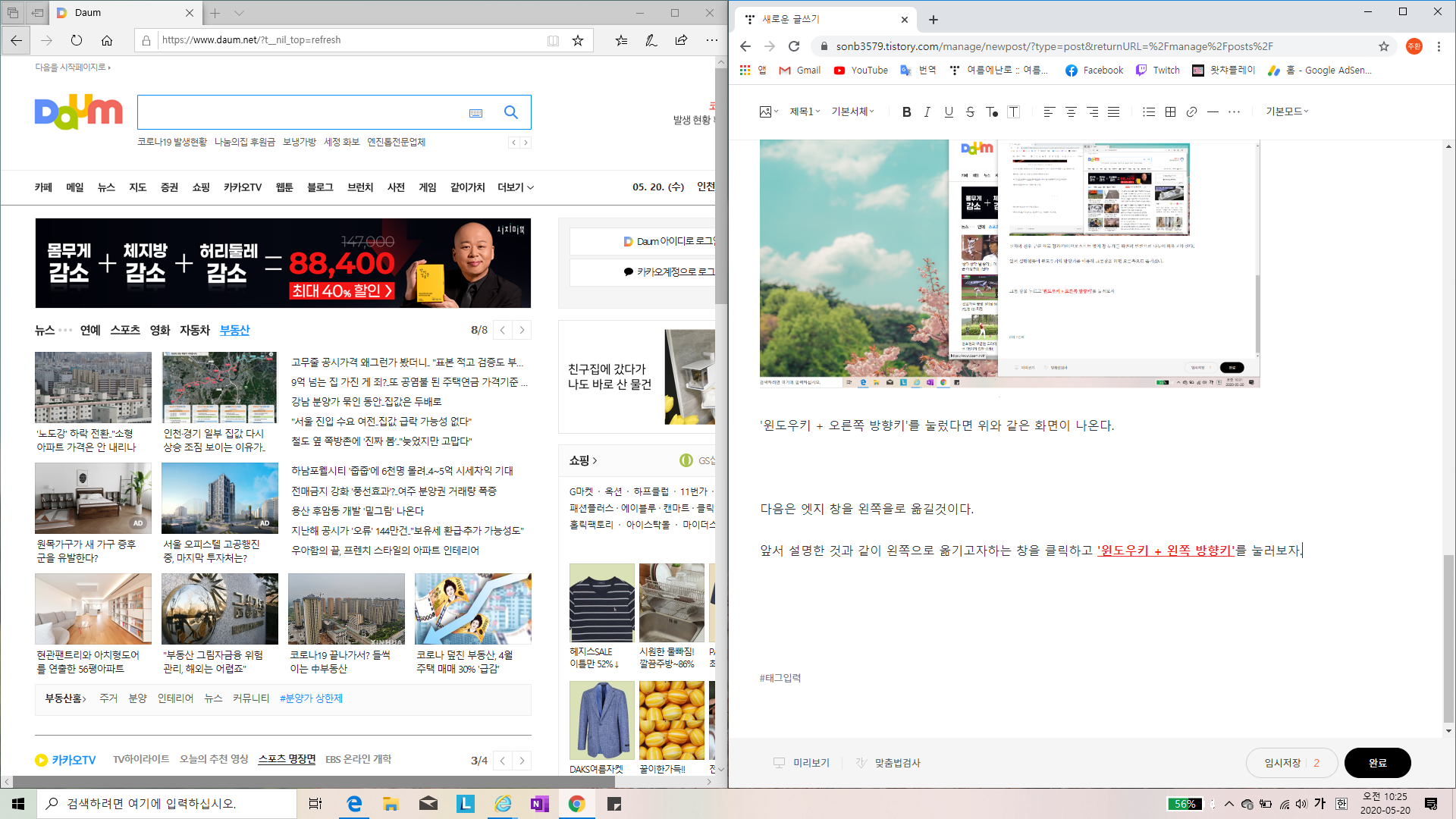The image size is (1456, 819).
Task: Toggle bold formatting in editor toolbar
Action: pyautogui.click(x=906, y=112)
